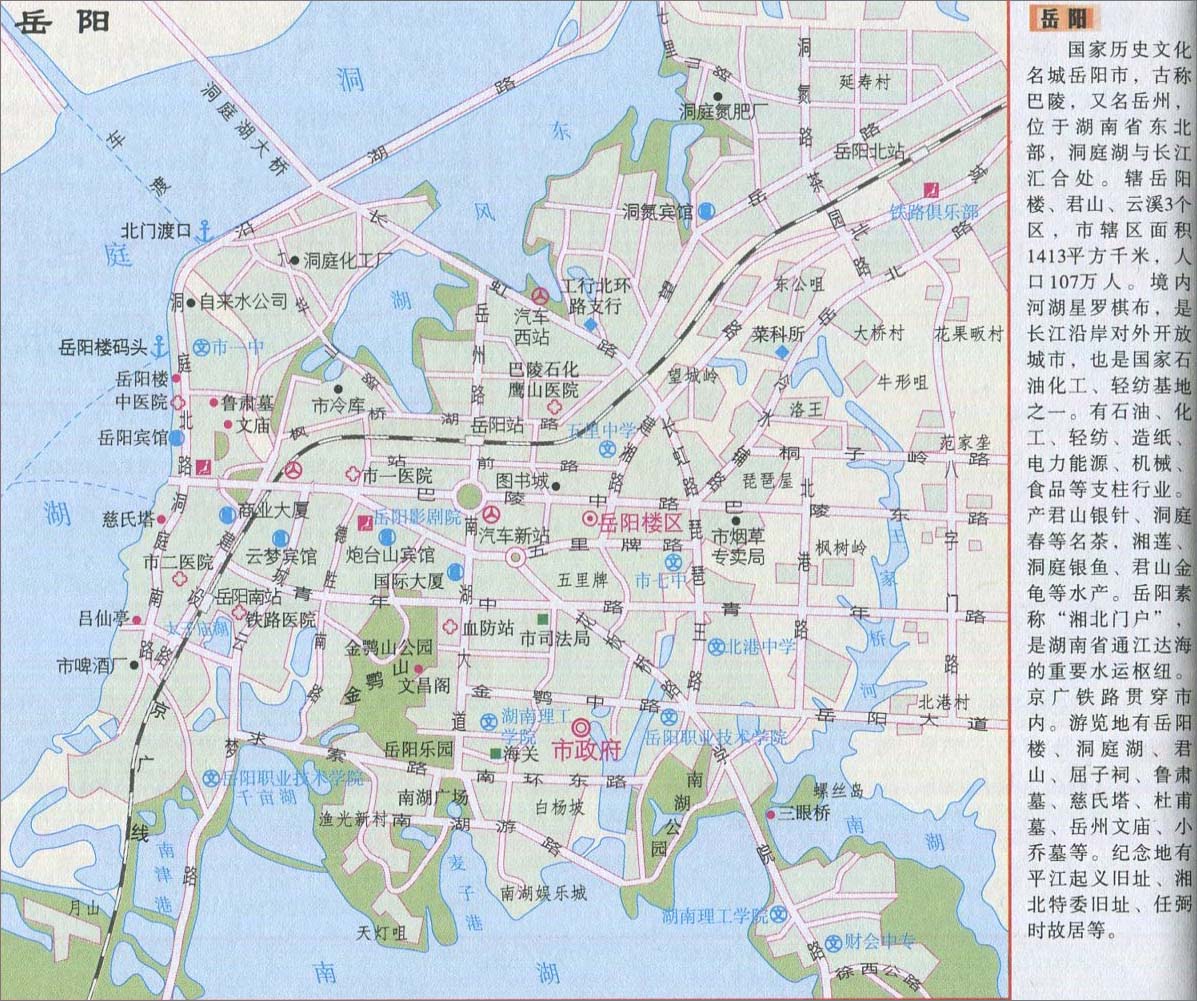Screen dimensions: 1197x1001
Task: Select the bus station icon at 汽车西站
Action: click(539, 296)
